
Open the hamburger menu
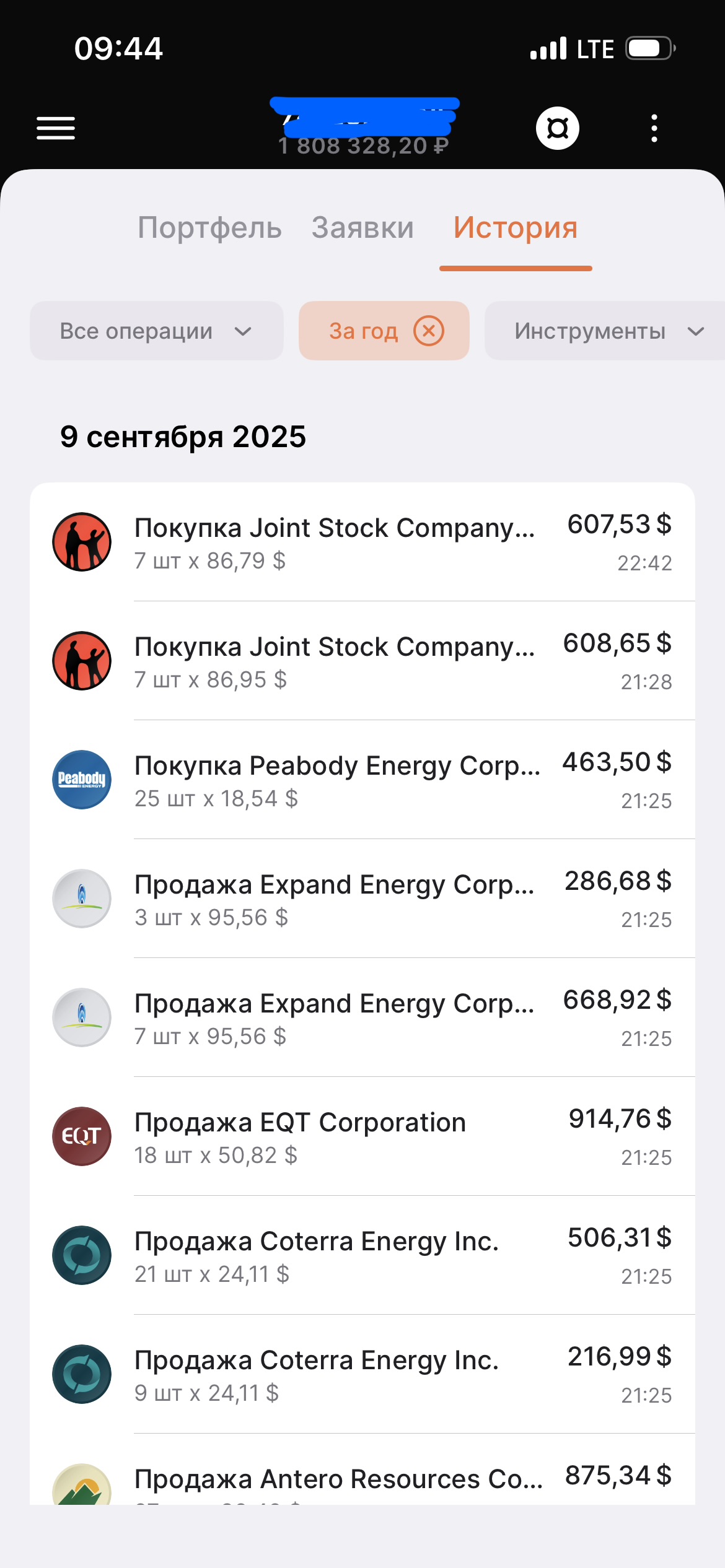click(56, 128)
